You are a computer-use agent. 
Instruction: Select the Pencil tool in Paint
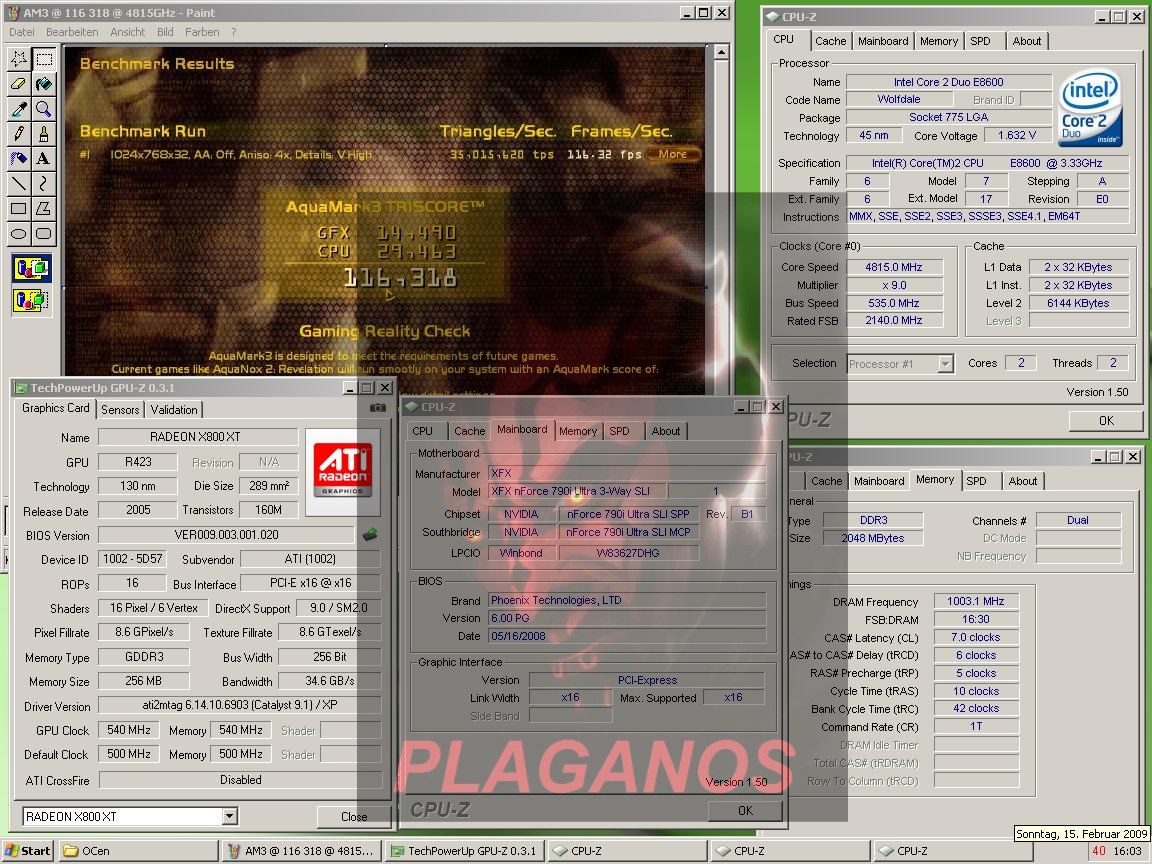(x=19, y=134)
